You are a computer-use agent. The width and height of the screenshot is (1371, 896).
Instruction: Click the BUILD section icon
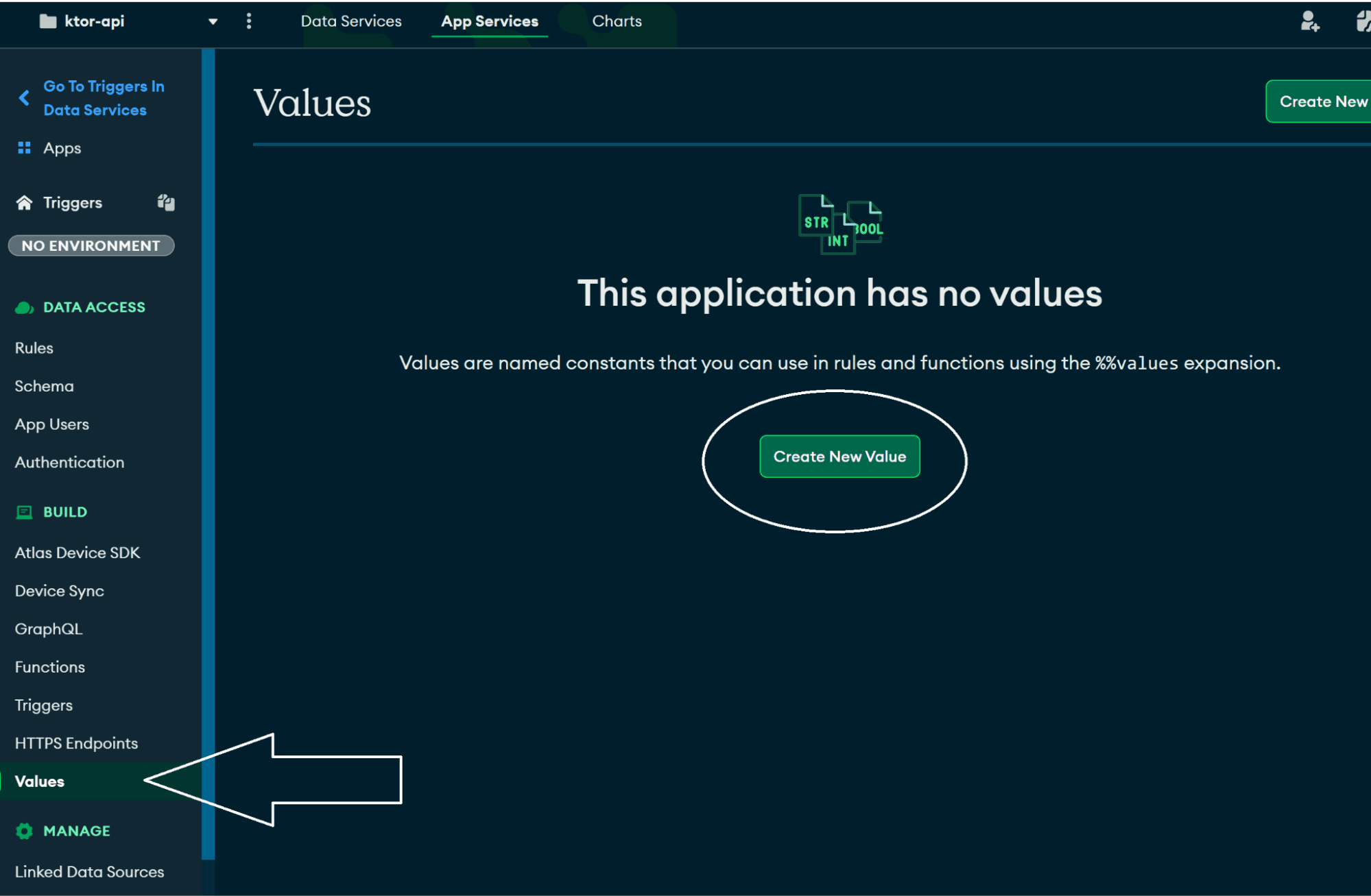point(24,512)
